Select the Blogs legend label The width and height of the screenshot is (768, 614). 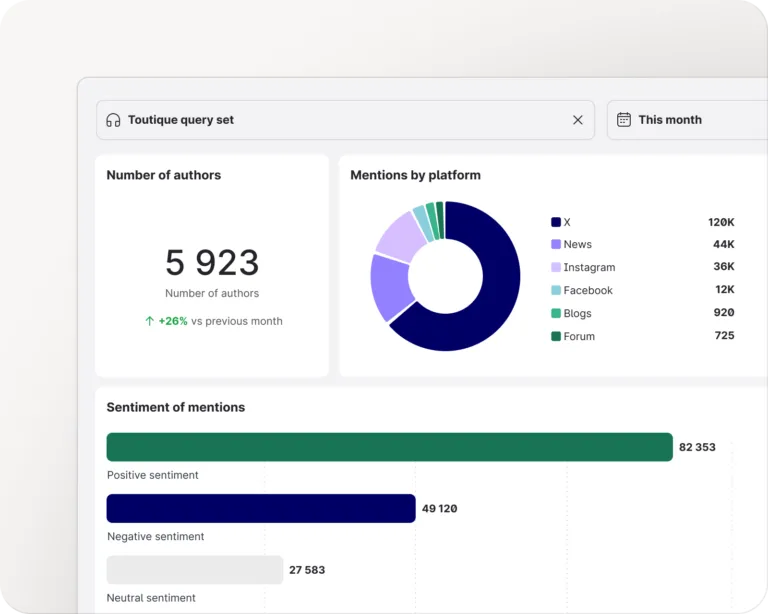577,313
